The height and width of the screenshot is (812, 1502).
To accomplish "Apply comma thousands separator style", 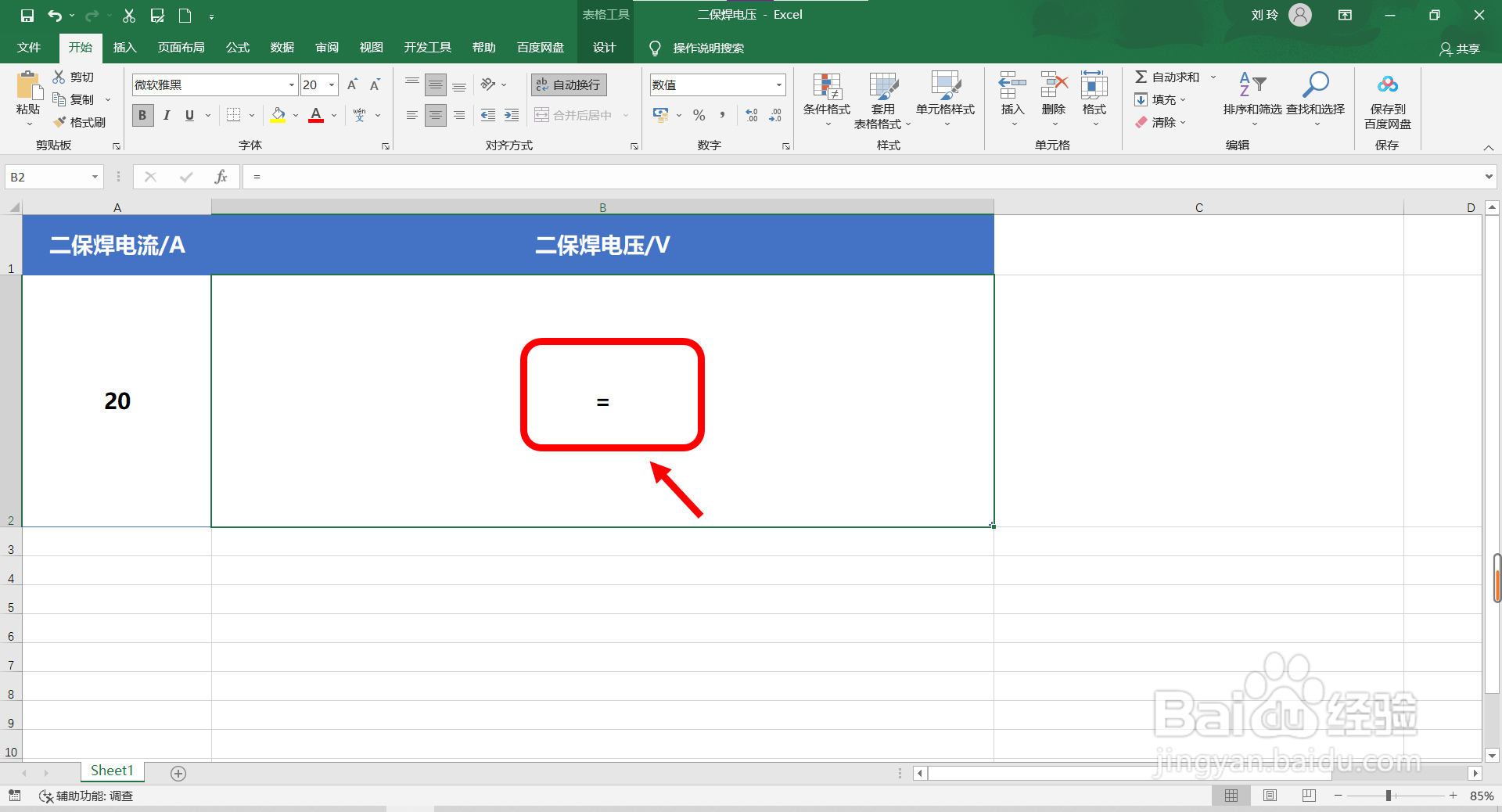I will coord(722,115).
